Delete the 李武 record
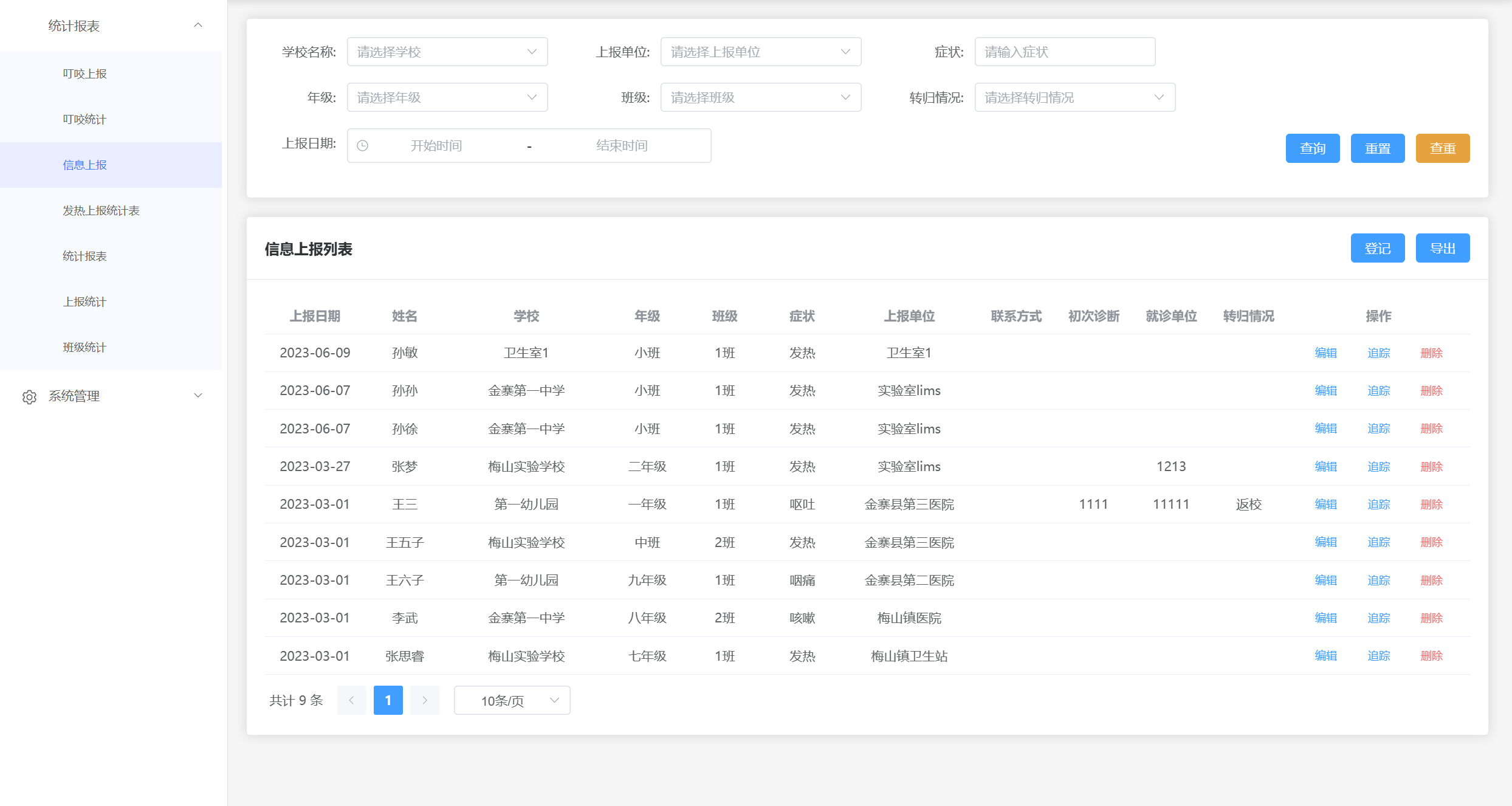 [1431, 618]
